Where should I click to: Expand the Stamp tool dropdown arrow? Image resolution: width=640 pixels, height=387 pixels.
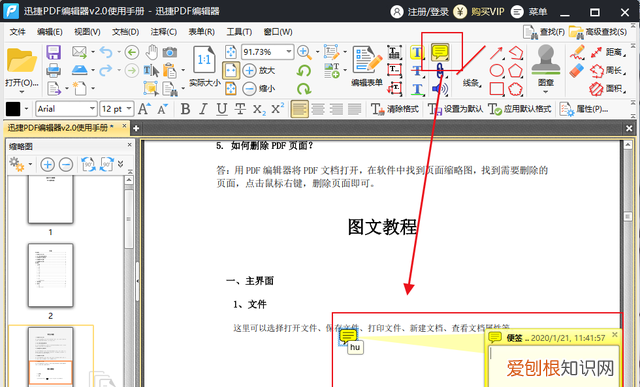click(x=546, y=91)
